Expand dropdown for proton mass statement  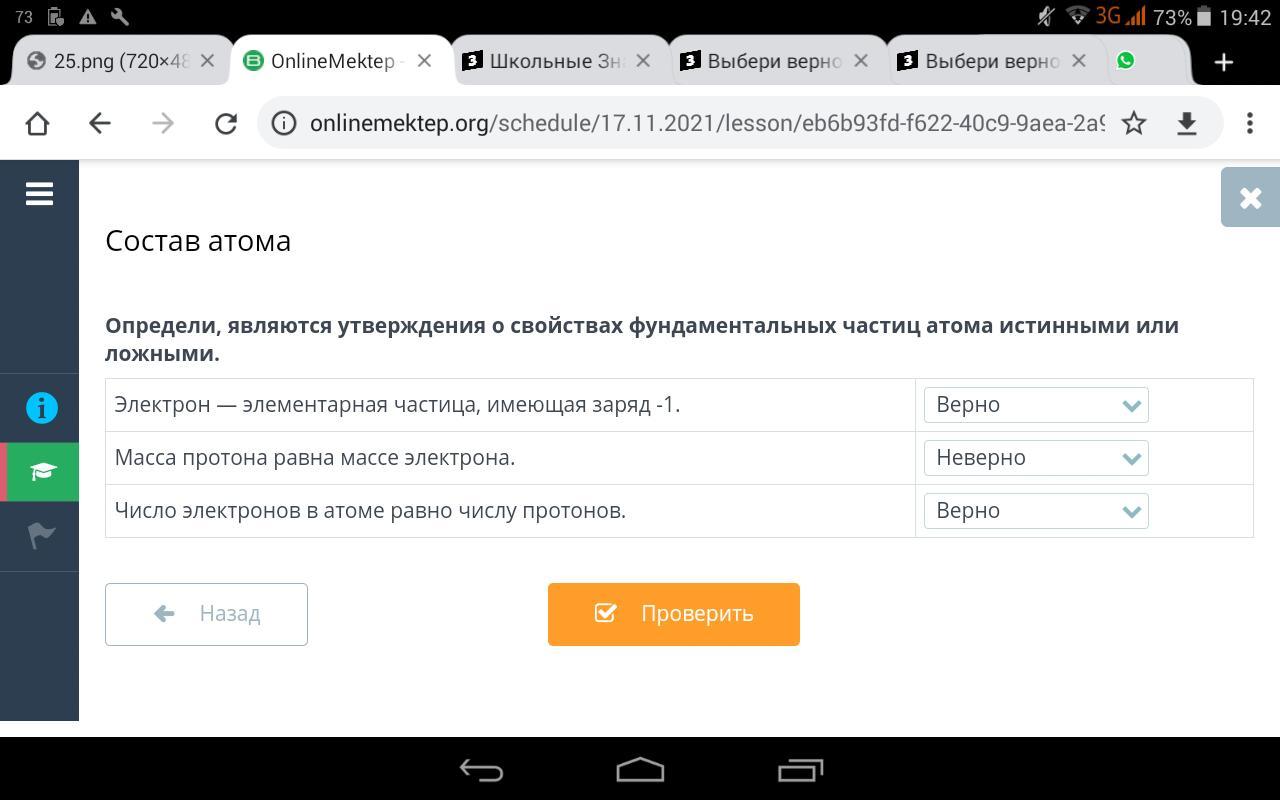coord(1036,458)
